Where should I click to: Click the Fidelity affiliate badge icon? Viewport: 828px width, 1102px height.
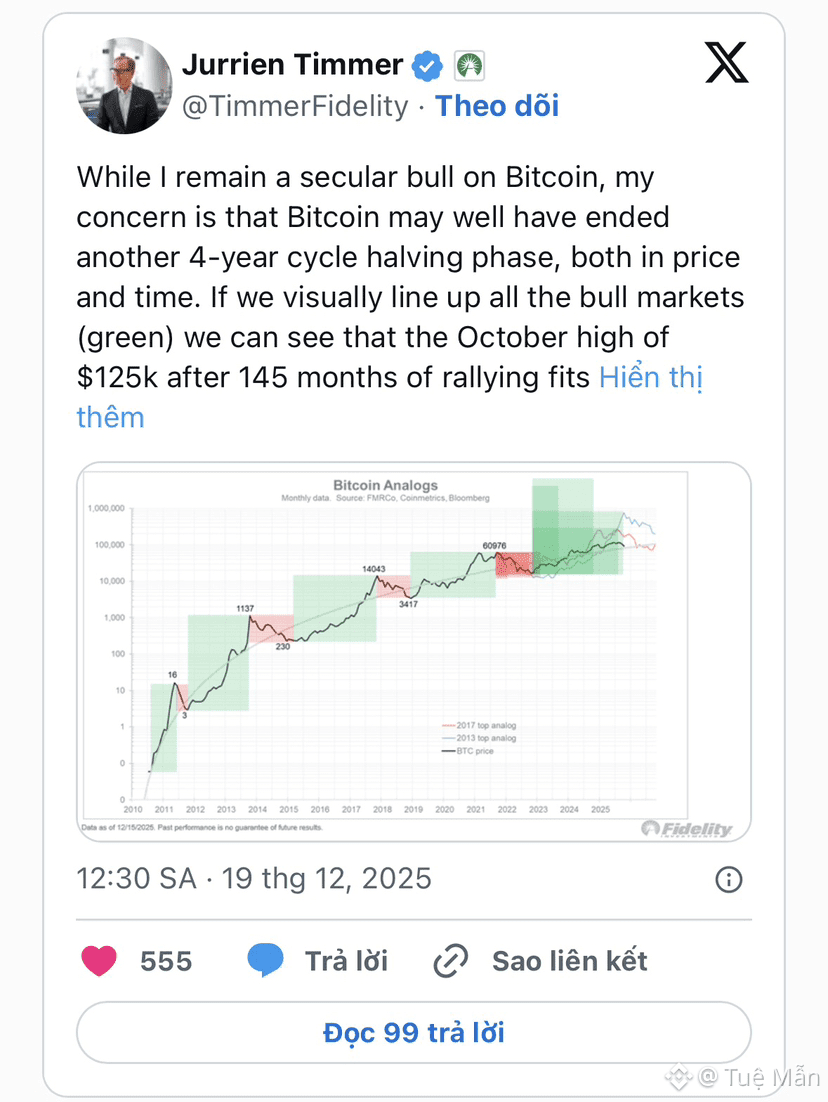point(469,66)
